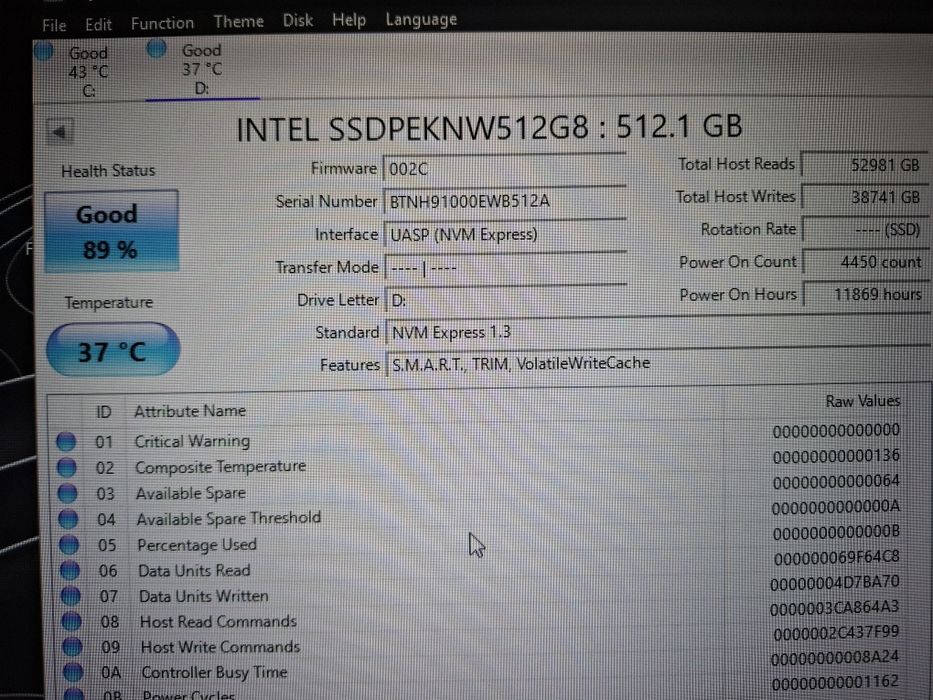The height and width of the screenshot is (700, 933).
Task: Select the Data Units Written attribute name
Action: [203, 596]
